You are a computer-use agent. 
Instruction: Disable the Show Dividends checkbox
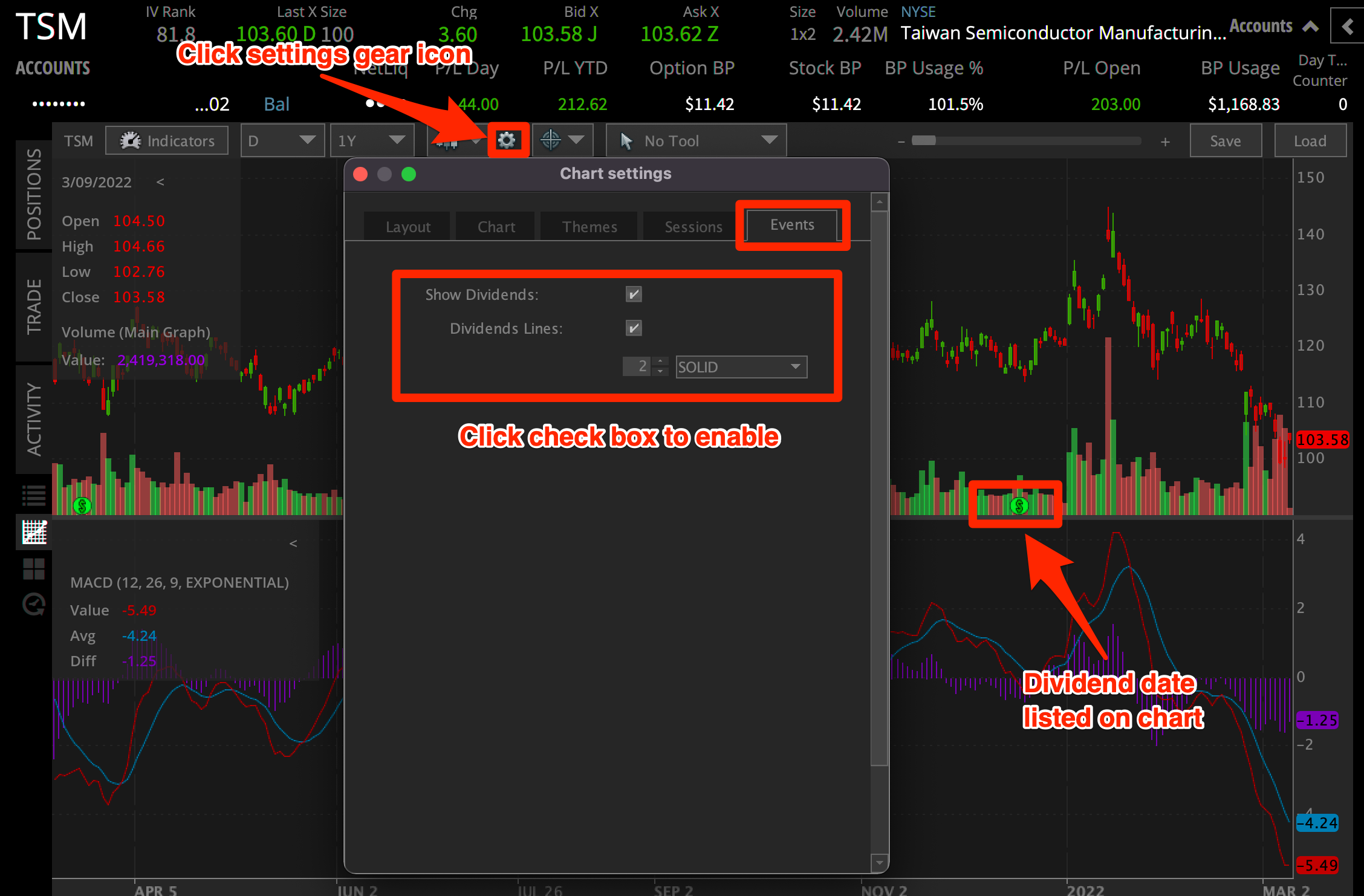pos(634,294)
